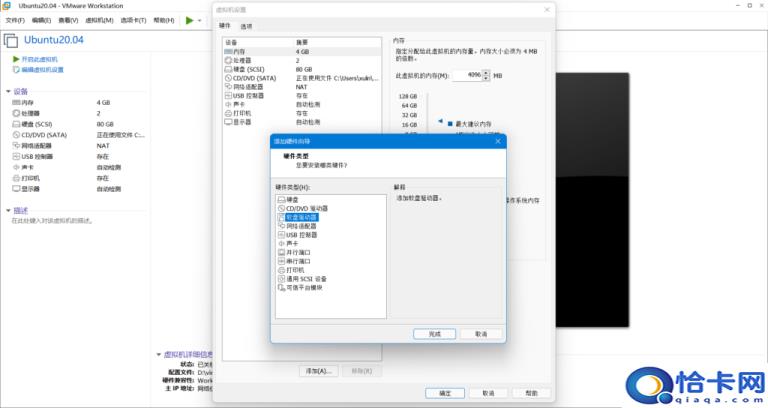Select 并行端口 in hardware type list
Screen dimensions: 768x408
pos(294,253)
